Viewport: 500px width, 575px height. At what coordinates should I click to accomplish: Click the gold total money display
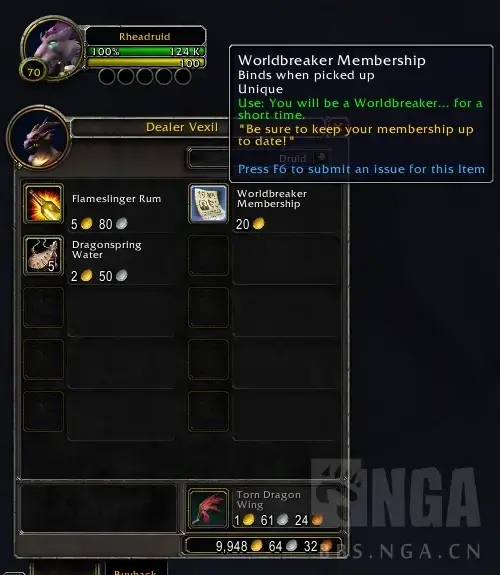263,546
